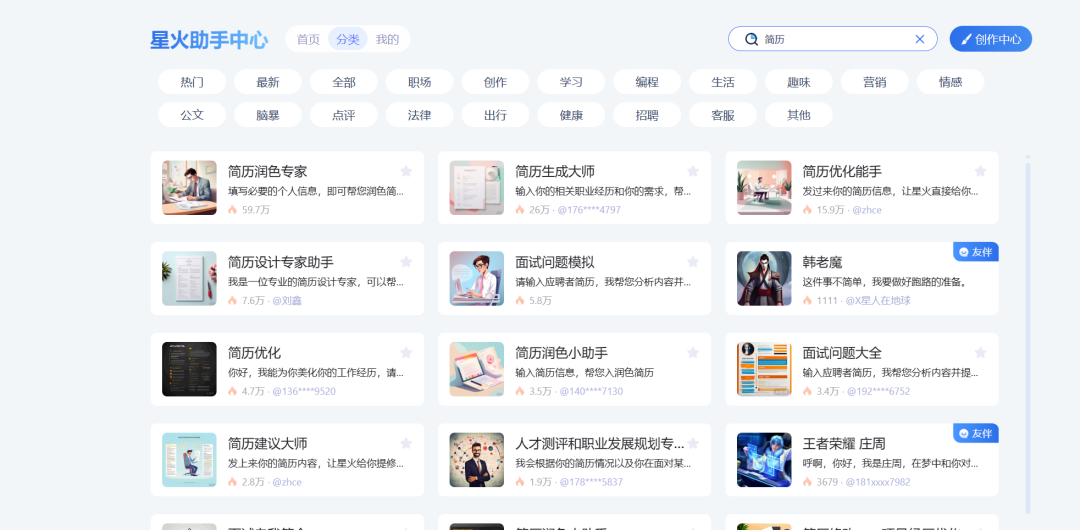The width and height of the screenshot is (1080, 530).
Task: Filter by 编程 category
Action: pyautogui.click(x=647, y=82)
